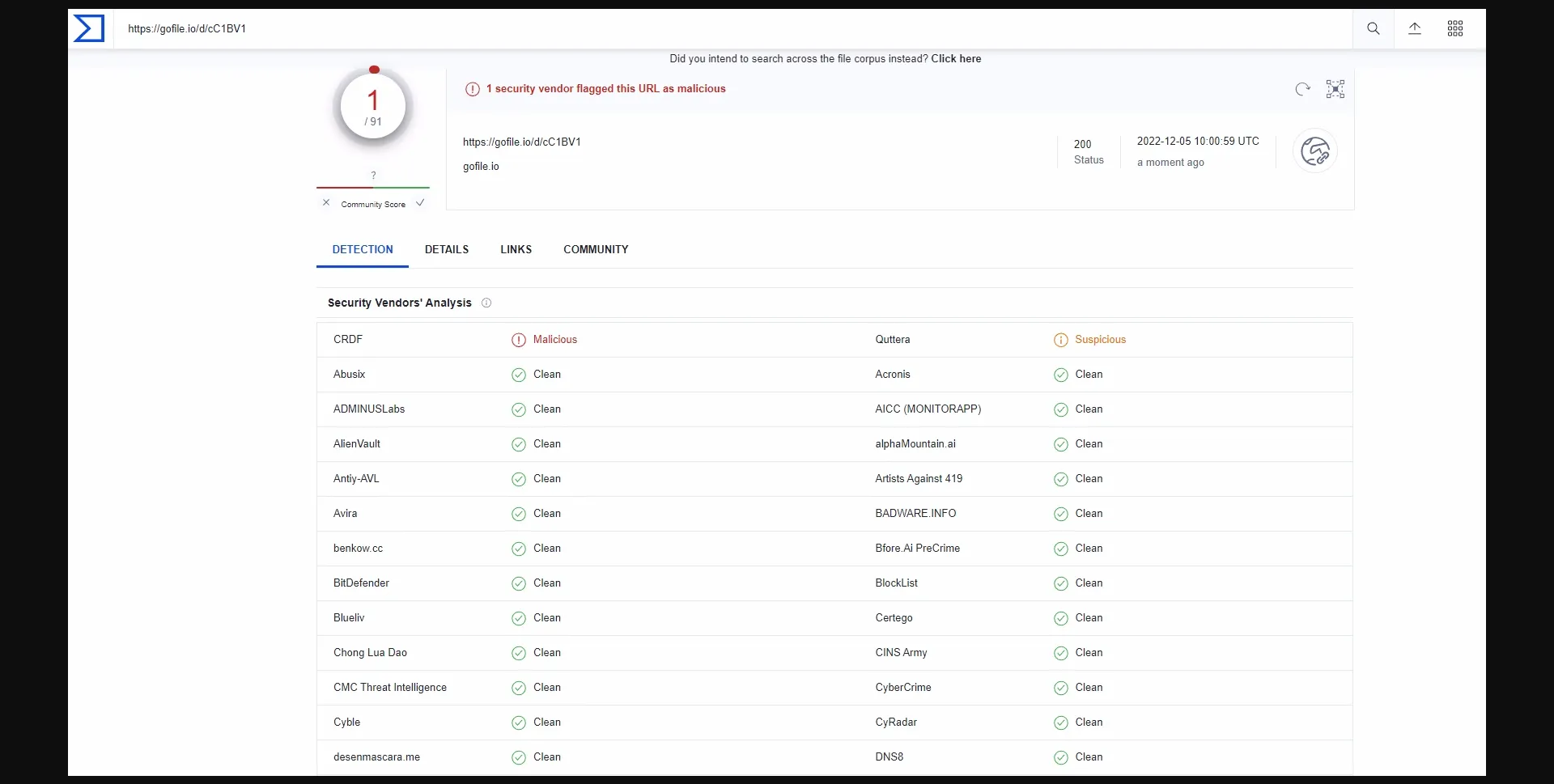
Task: Select the DETECTION tab
Action: 363,250
